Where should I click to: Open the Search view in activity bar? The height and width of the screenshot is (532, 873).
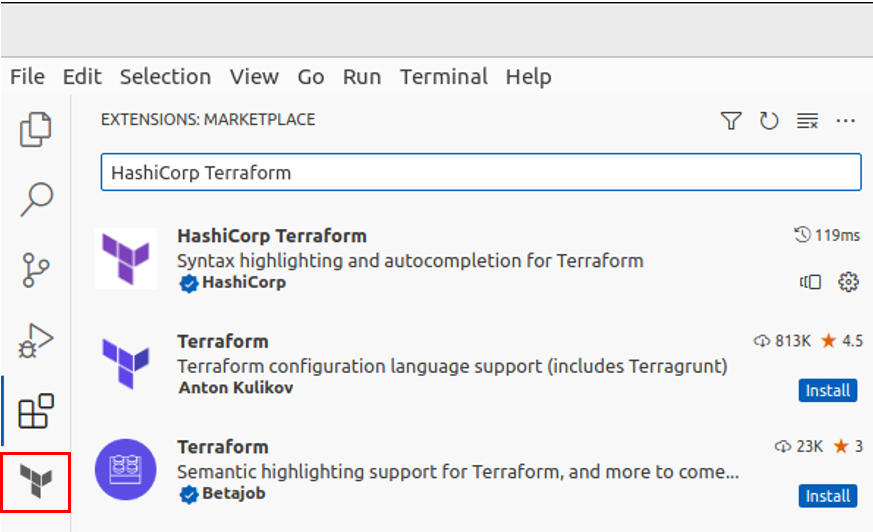pos(36,199)
